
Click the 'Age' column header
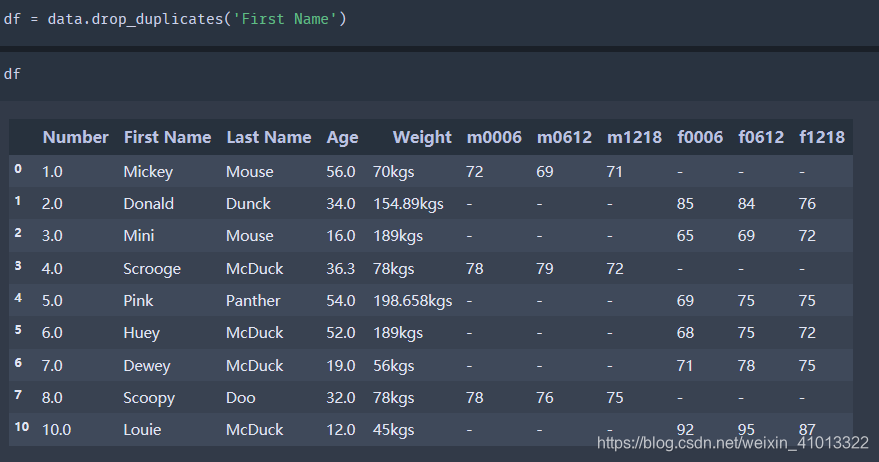(x=342, y=138)
